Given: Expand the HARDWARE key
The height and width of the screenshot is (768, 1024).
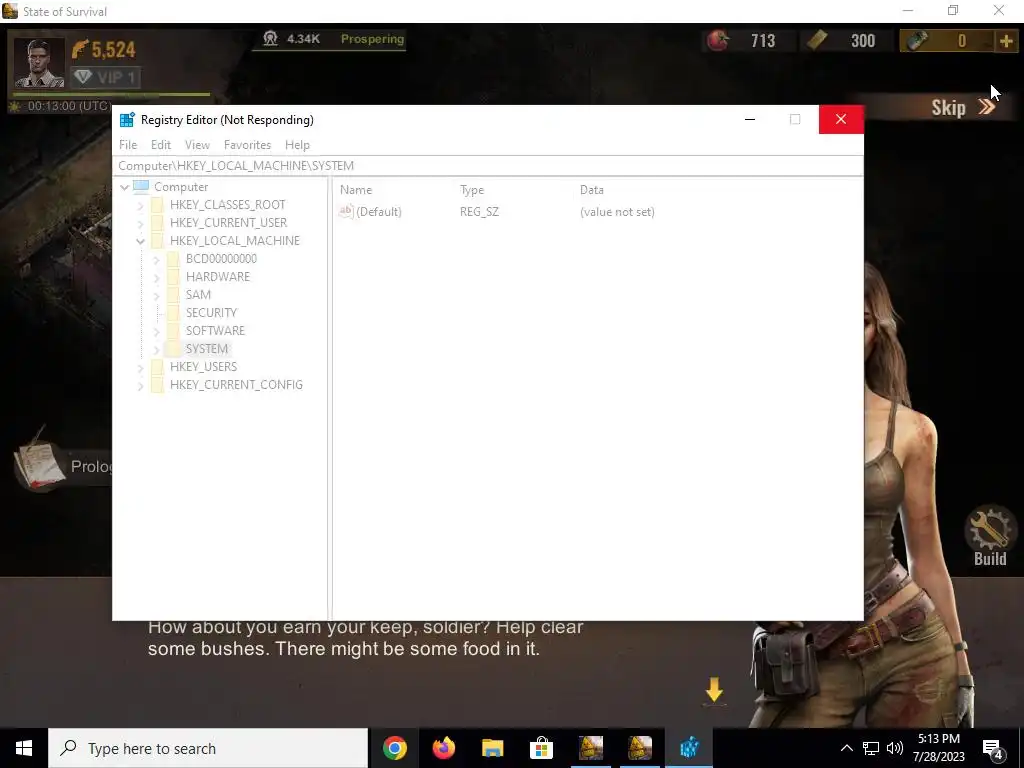Looking at the screenshot, I should pos(156,277).
